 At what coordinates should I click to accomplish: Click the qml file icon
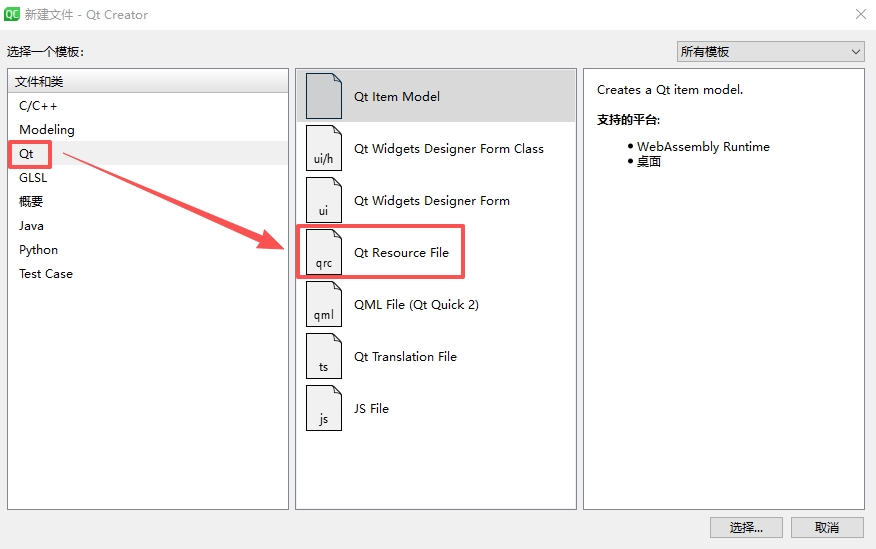324,304
